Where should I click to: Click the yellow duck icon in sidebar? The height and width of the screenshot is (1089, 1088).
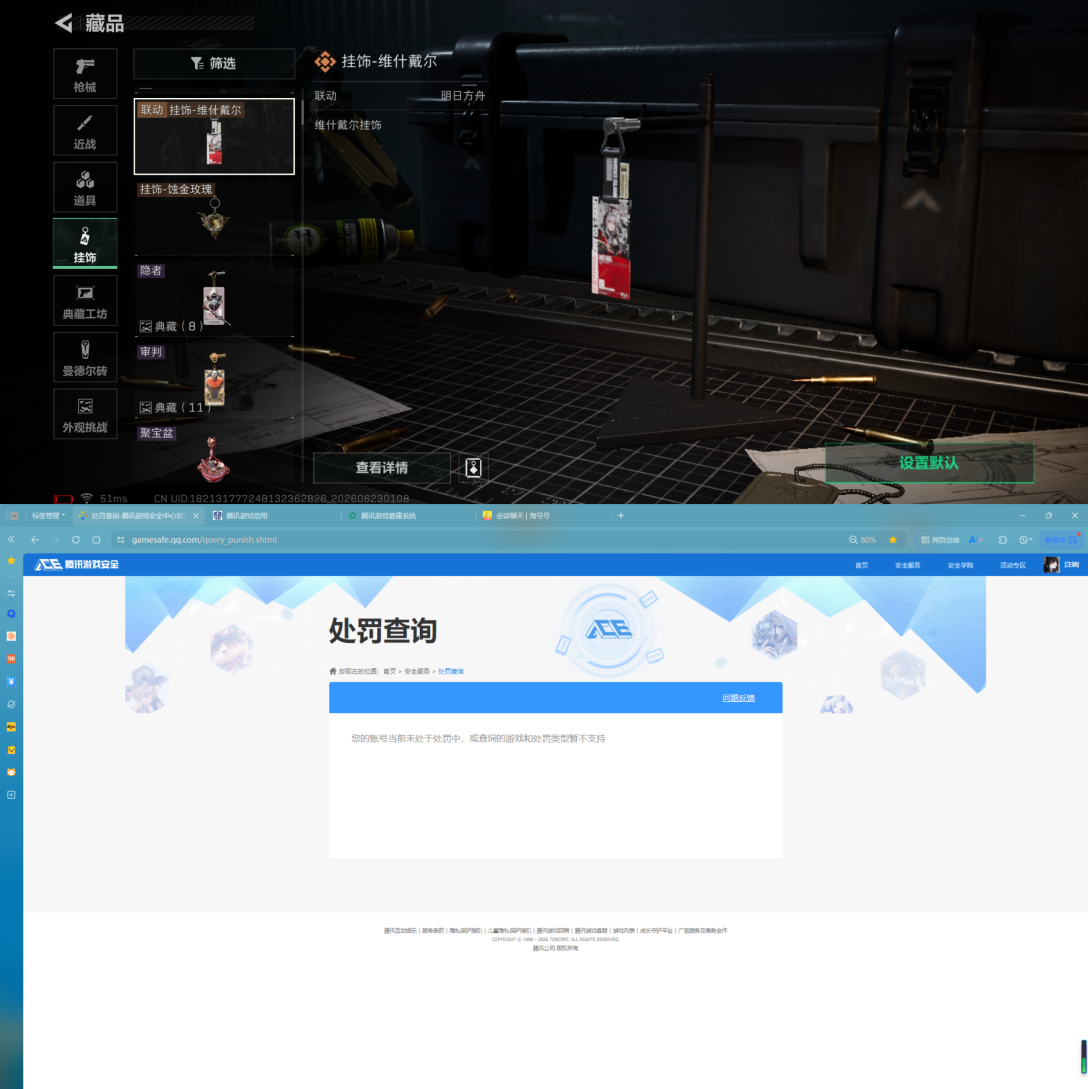11,750
